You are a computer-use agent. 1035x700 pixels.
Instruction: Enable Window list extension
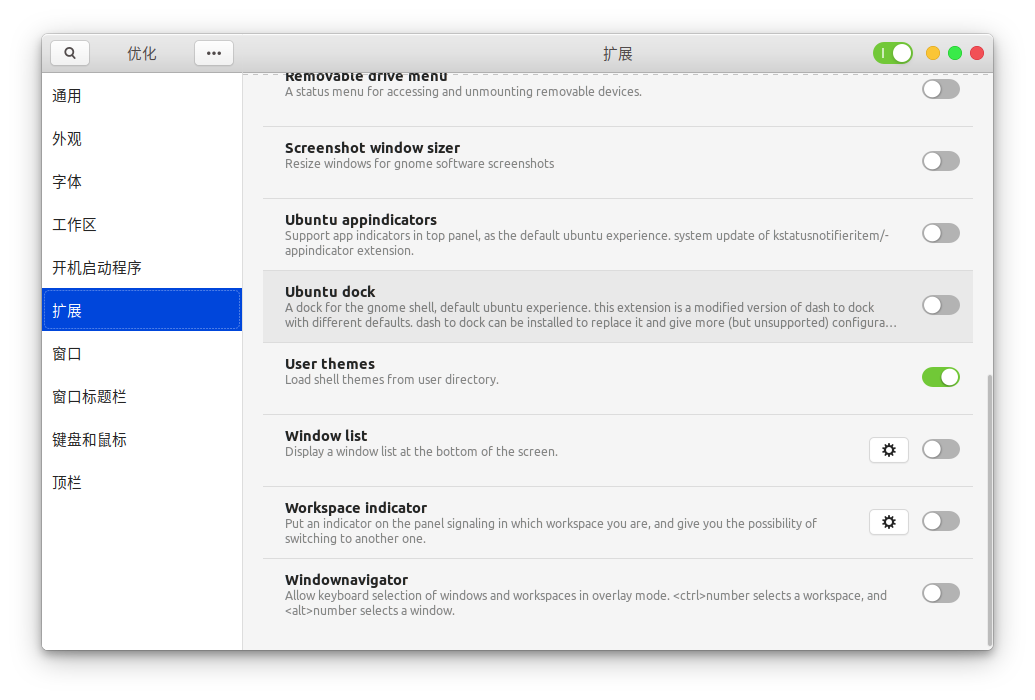[941, 449]
